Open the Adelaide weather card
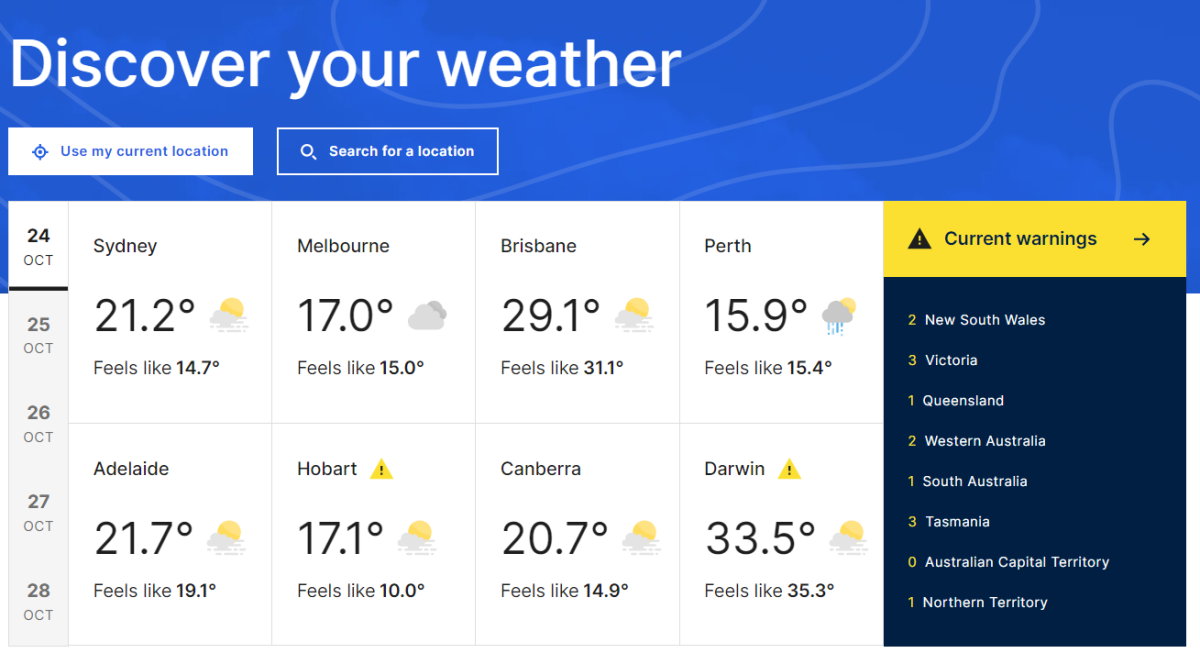This screenshot has width=1200, height=653. click(x=170, y=534)
